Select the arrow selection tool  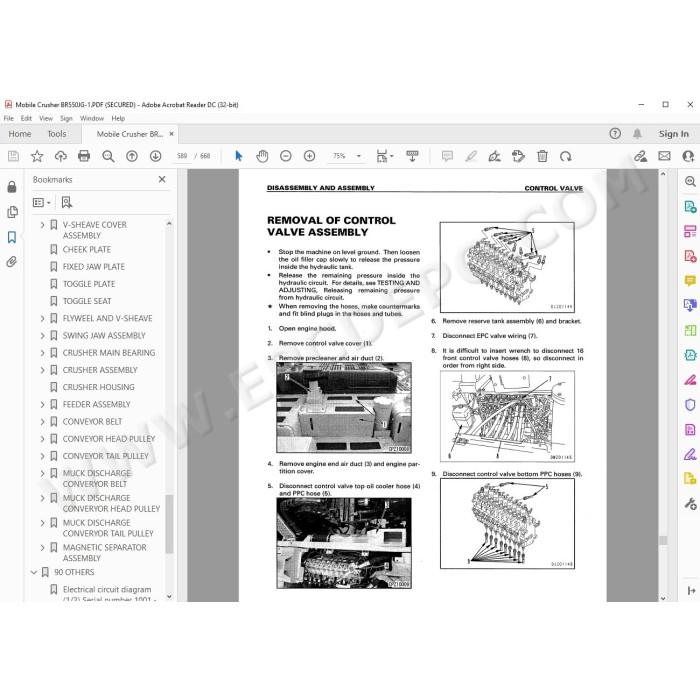238,156
